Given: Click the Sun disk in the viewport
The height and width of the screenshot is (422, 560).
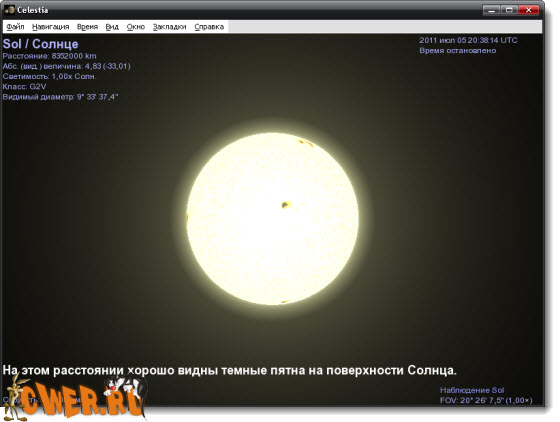Looking at the screenshot, I should [x=272, y=219].
